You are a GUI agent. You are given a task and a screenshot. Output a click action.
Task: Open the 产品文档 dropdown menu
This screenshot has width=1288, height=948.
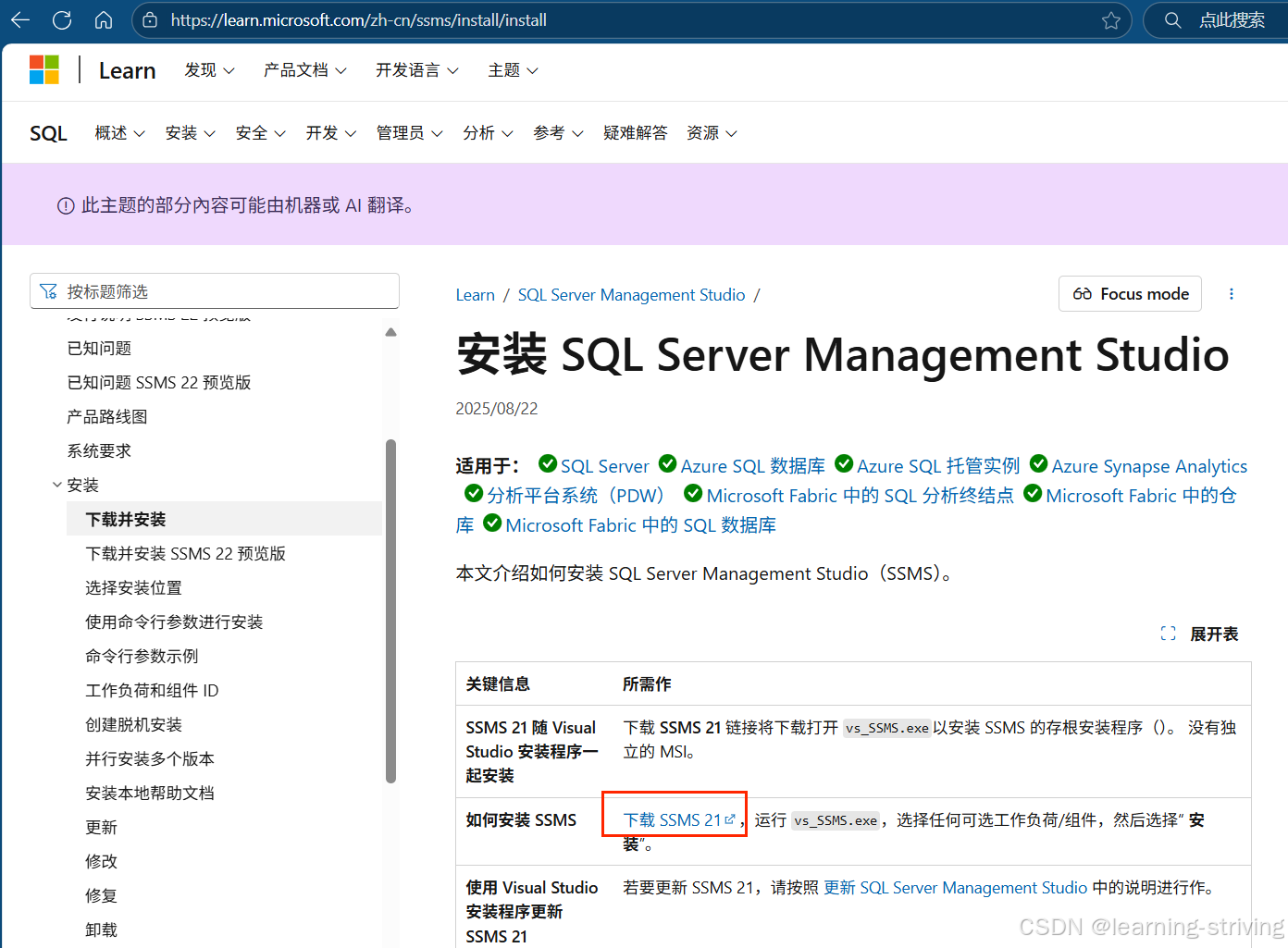point(305,70)
